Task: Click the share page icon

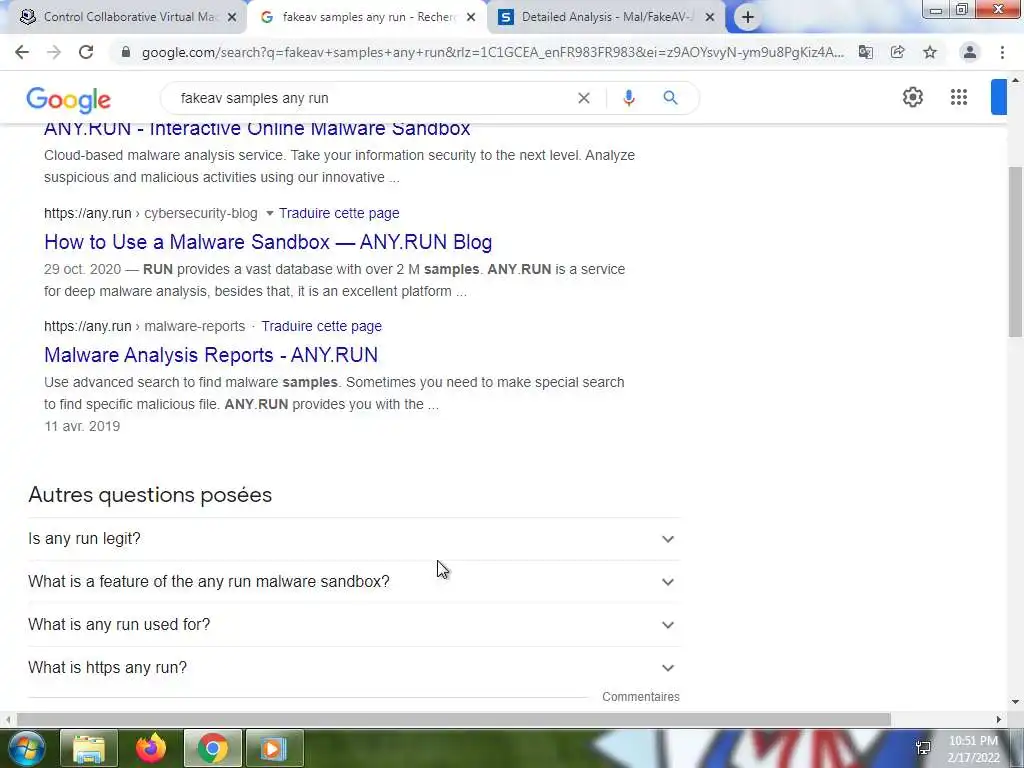Action: pyautogui.click(x=898, y=52)
